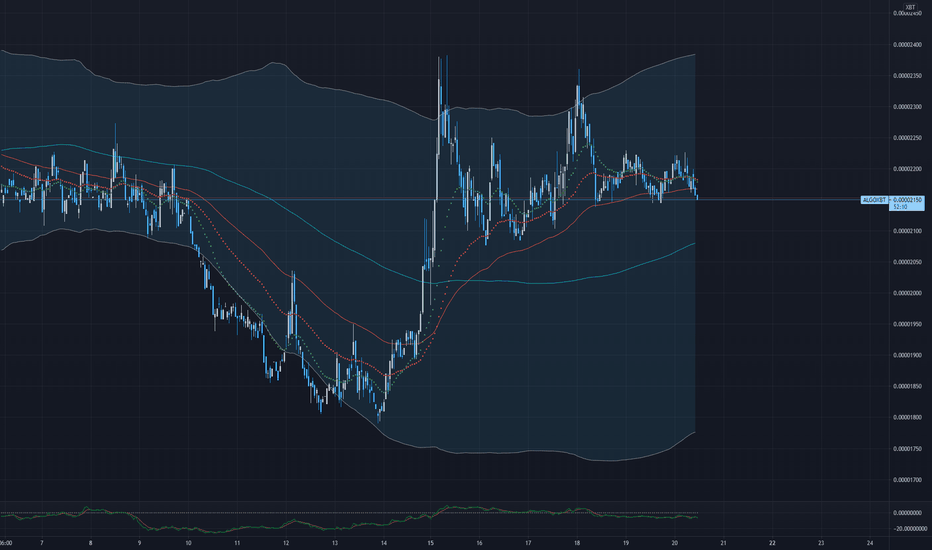Click price level 0.00002300 on the axis

click(908, 107)
